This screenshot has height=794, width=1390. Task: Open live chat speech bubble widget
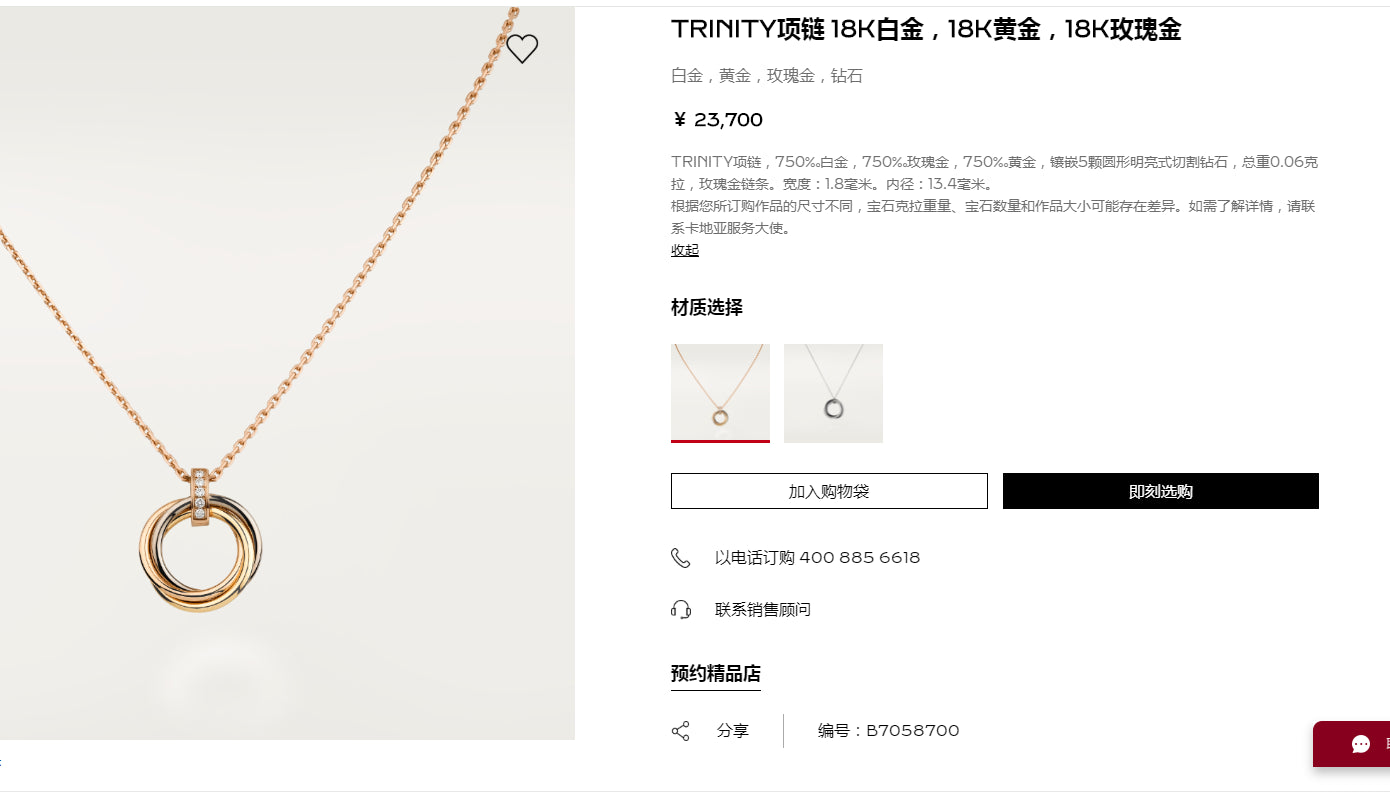coord(1361,744)
